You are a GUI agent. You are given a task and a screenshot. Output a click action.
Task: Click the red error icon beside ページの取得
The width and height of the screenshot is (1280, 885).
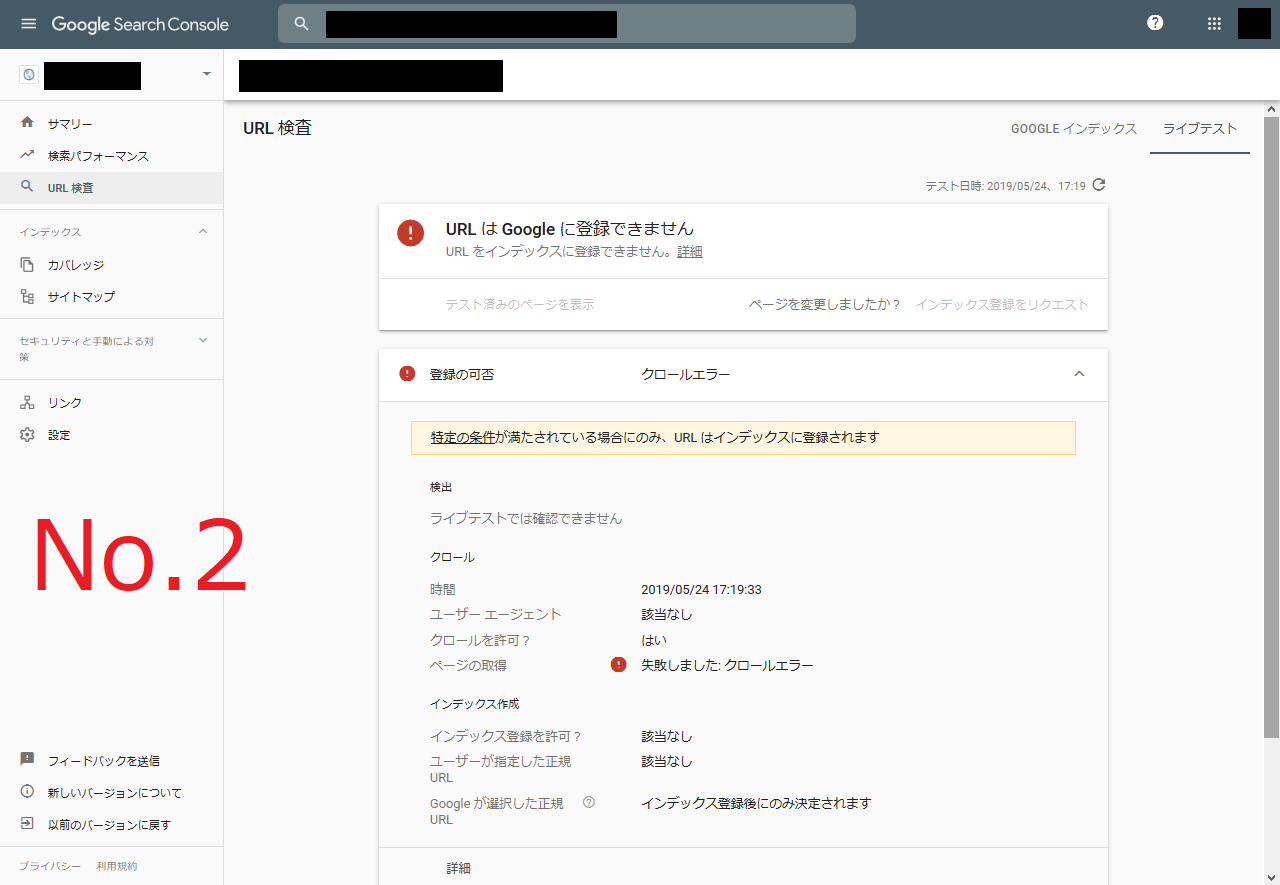click(x=619, y=664)
